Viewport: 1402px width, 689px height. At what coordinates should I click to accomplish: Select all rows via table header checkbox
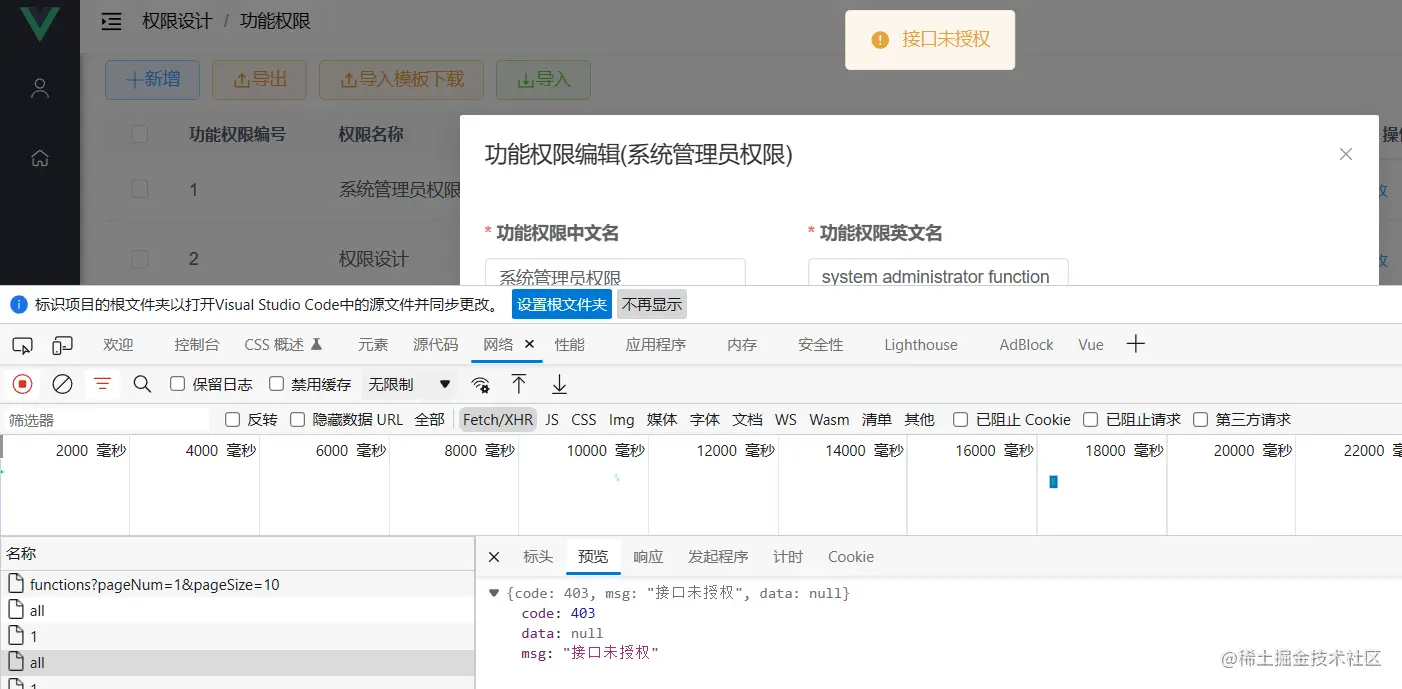[x=140, y=134]
